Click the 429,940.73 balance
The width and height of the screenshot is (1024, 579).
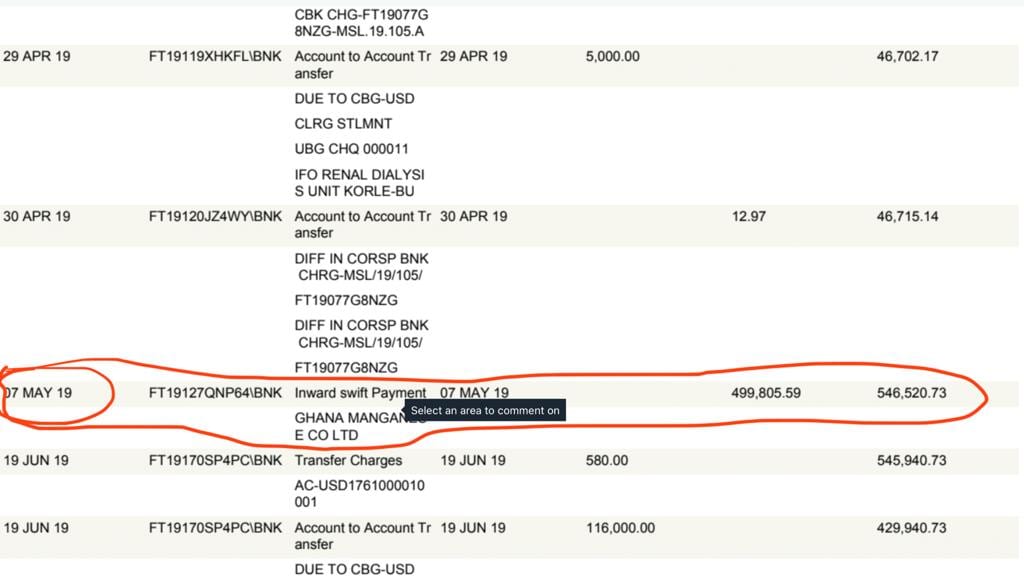tap(911, 527)
